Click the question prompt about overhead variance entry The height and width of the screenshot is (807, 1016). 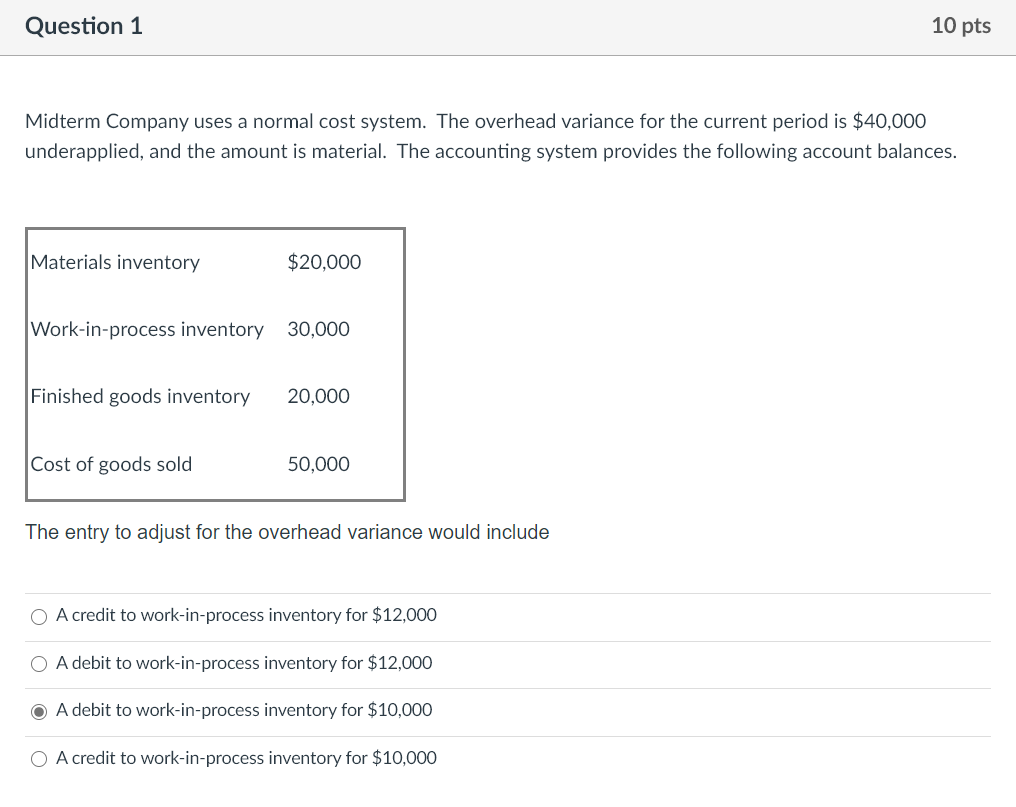(288, 532)
